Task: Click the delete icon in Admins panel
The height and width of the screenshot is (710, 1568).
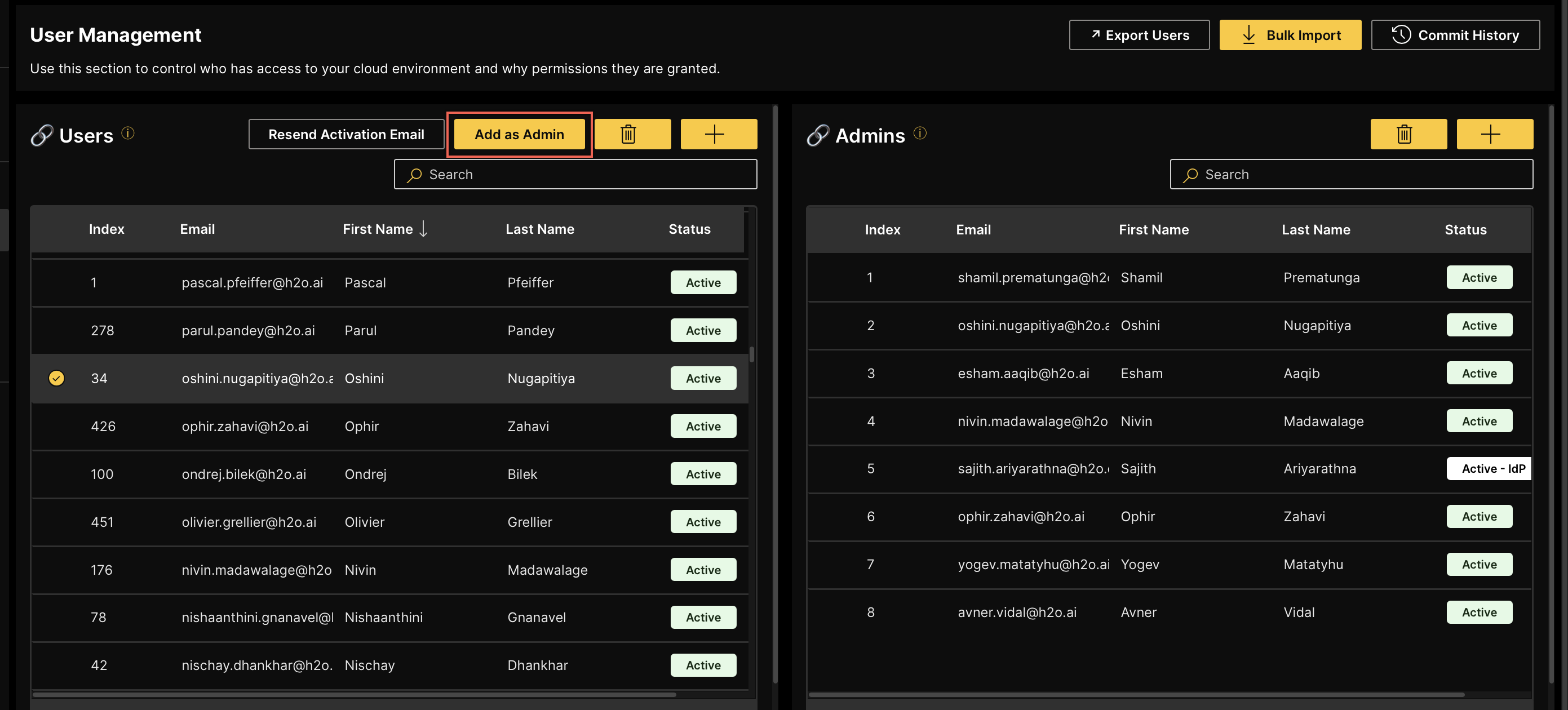Action: [x=1407, y=133]
